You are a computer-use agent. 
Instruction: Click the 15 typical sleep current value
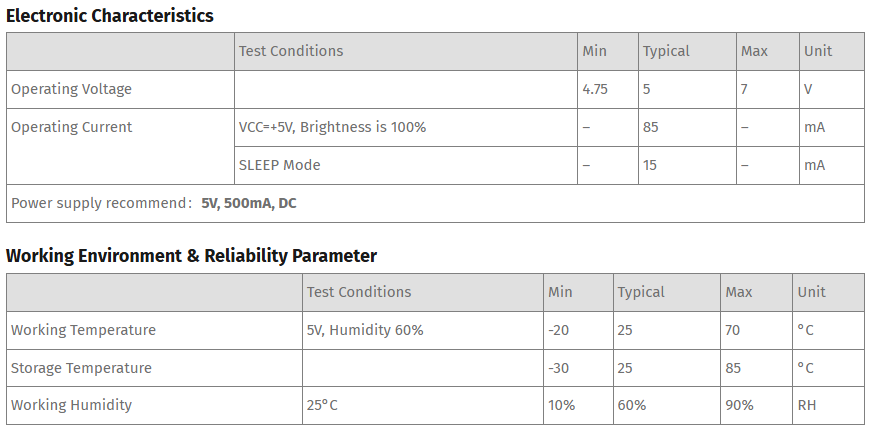650,165
